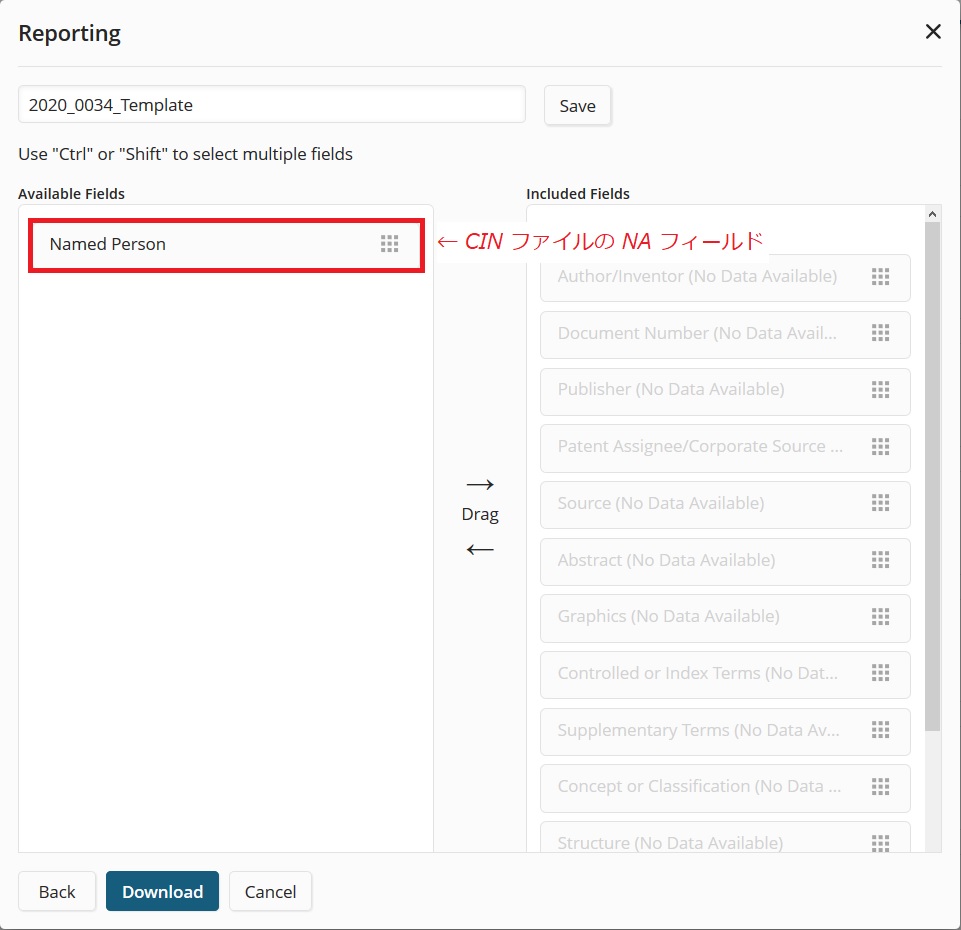Click the Abstract field drag handle icon
The width and height of the screenshot is (961, 930).
[x=881, y=560]
